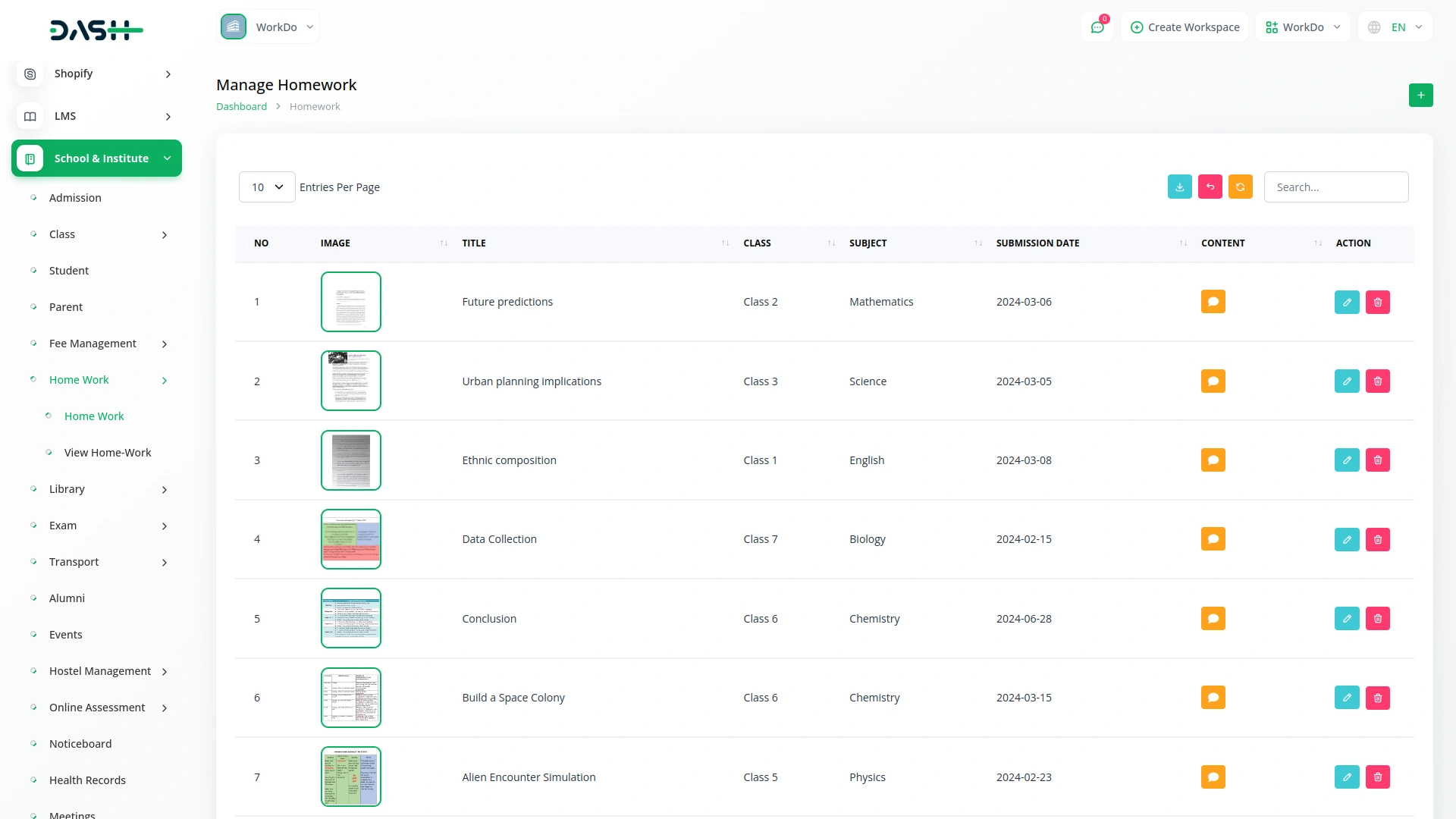Select Admission in the sidebar
Viewport: 1456px width, 819px height.
coord(75,198)
